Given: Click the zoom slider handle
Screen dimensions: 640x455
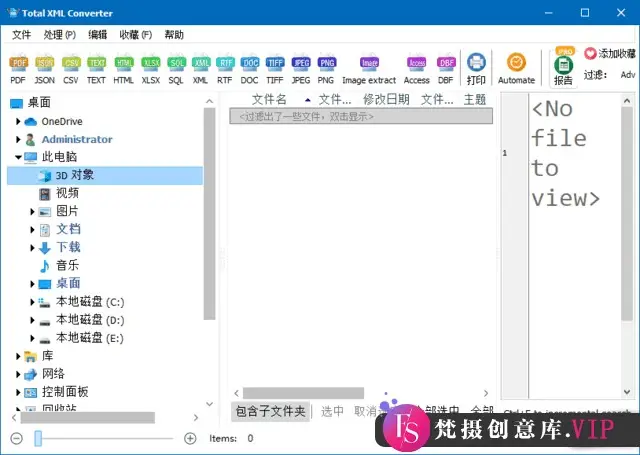Looking at the screenshot, I should tap(38, 438).
